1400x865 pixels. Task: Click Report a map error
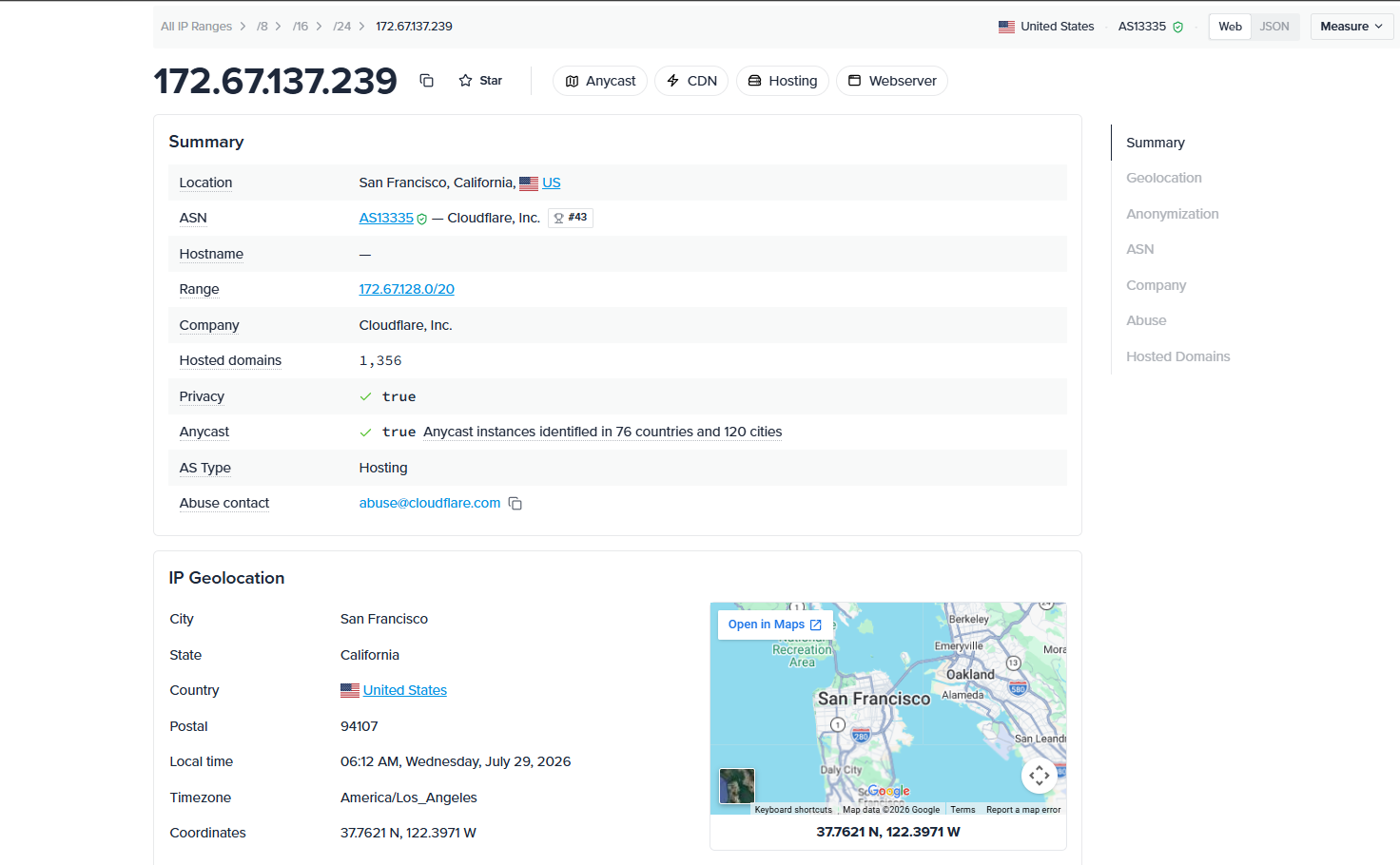click(1023, 810)
